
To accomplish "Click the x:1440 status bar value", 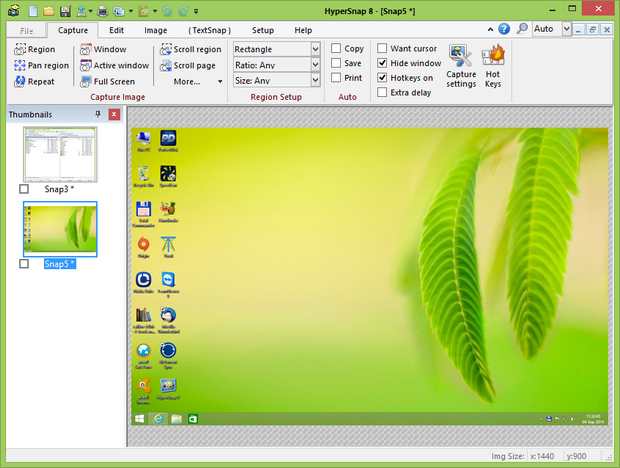I will tap(542, 456).
